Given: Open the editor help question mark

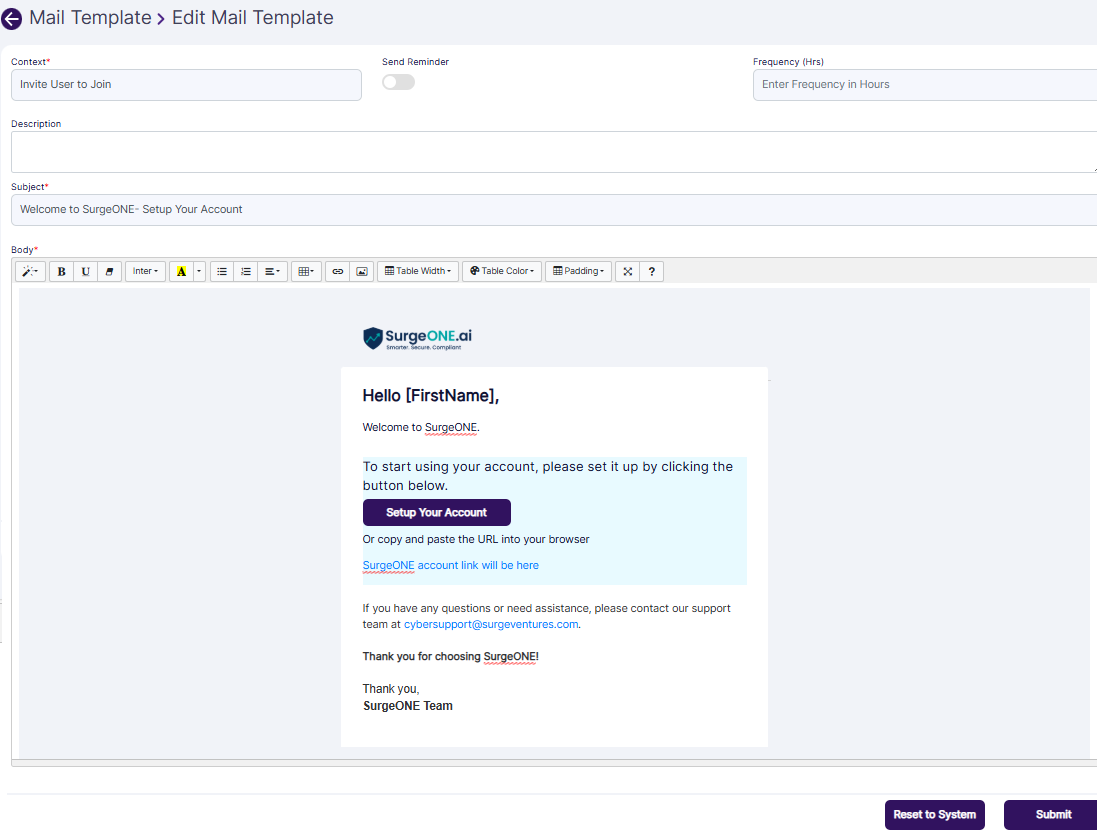Looking at the screenshot, I should 652,271.
